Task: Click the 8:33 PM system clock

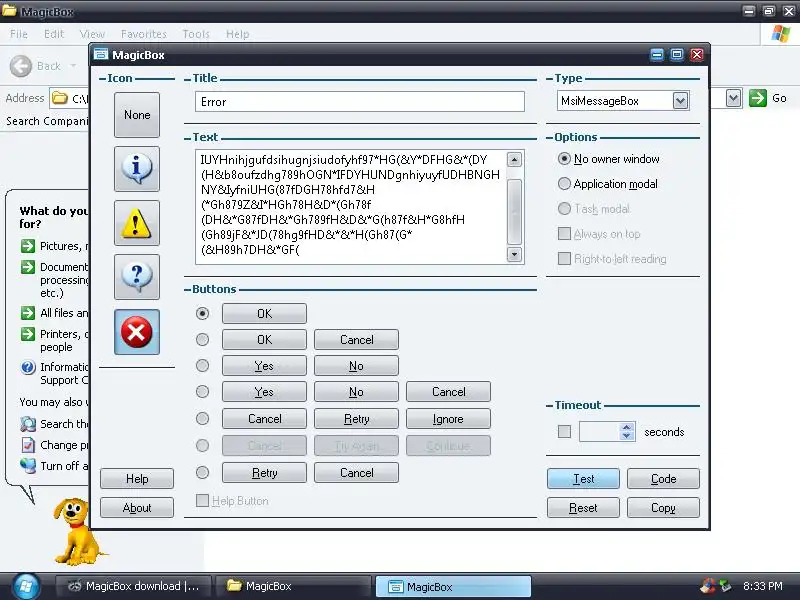Action: point(762,586)
